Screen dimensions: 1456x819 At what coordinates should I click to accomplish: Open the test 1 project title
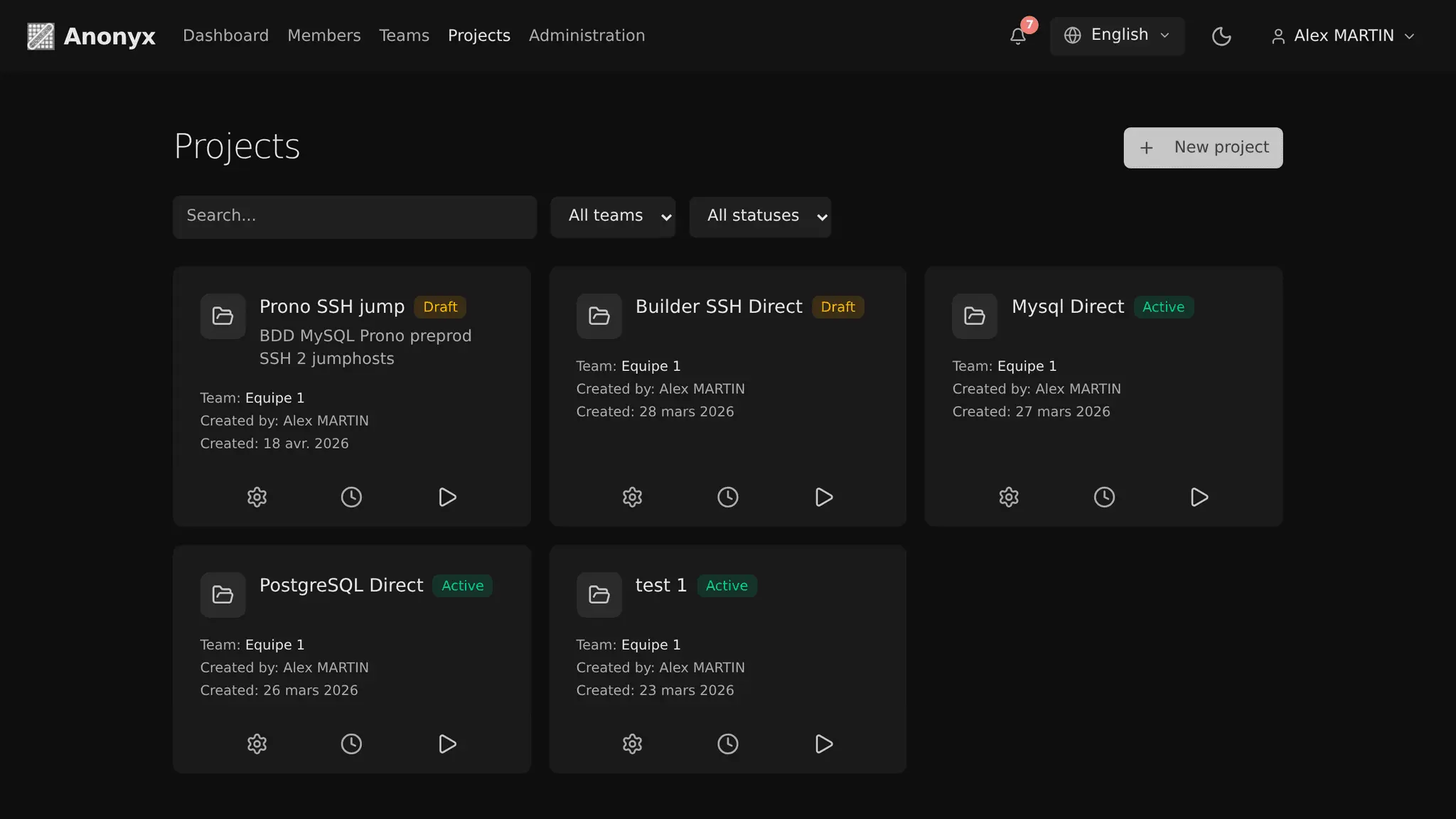[661, 585]
